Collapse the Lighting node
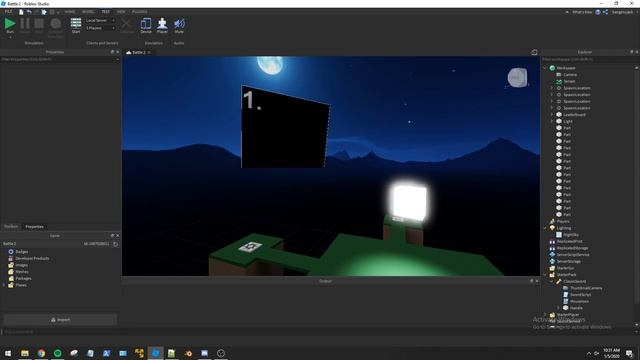The image size is (640, 360). pyautogui.click(x=545, y=228)
